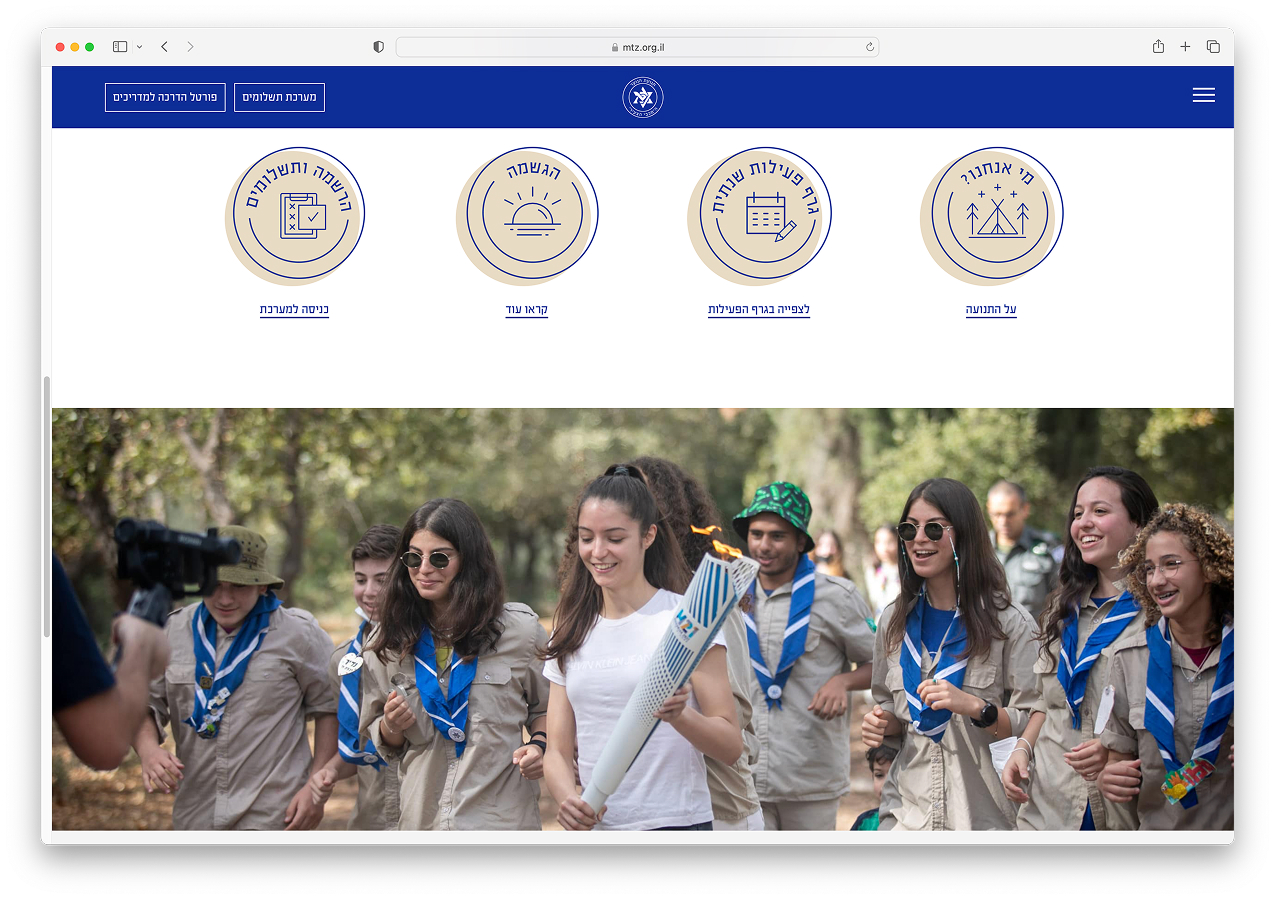
Task: Click the checklist "הרשמה ותשלומים" icon
Action: 299,214
